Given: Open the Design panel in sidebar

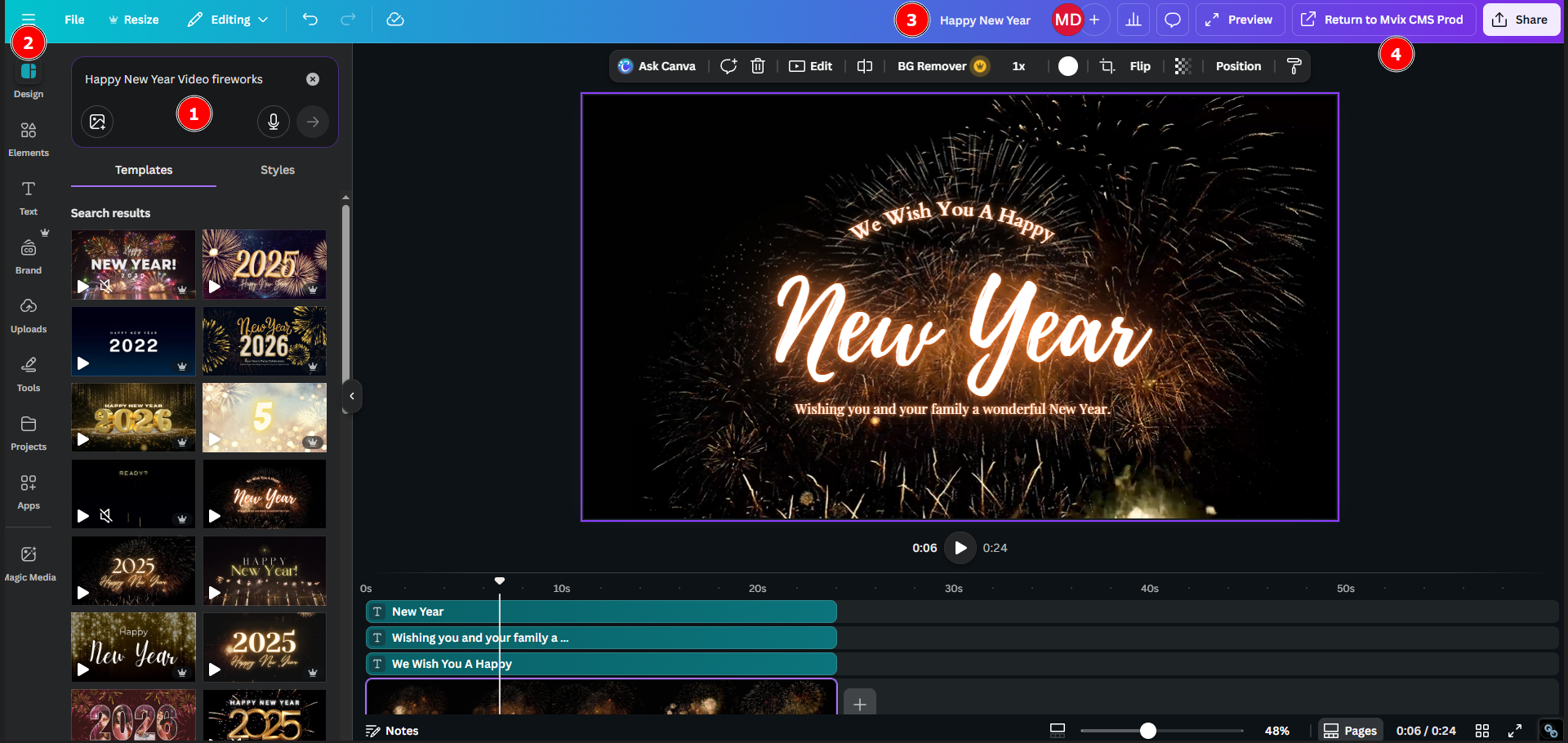Looking at the screenshot, I should 29,80.
